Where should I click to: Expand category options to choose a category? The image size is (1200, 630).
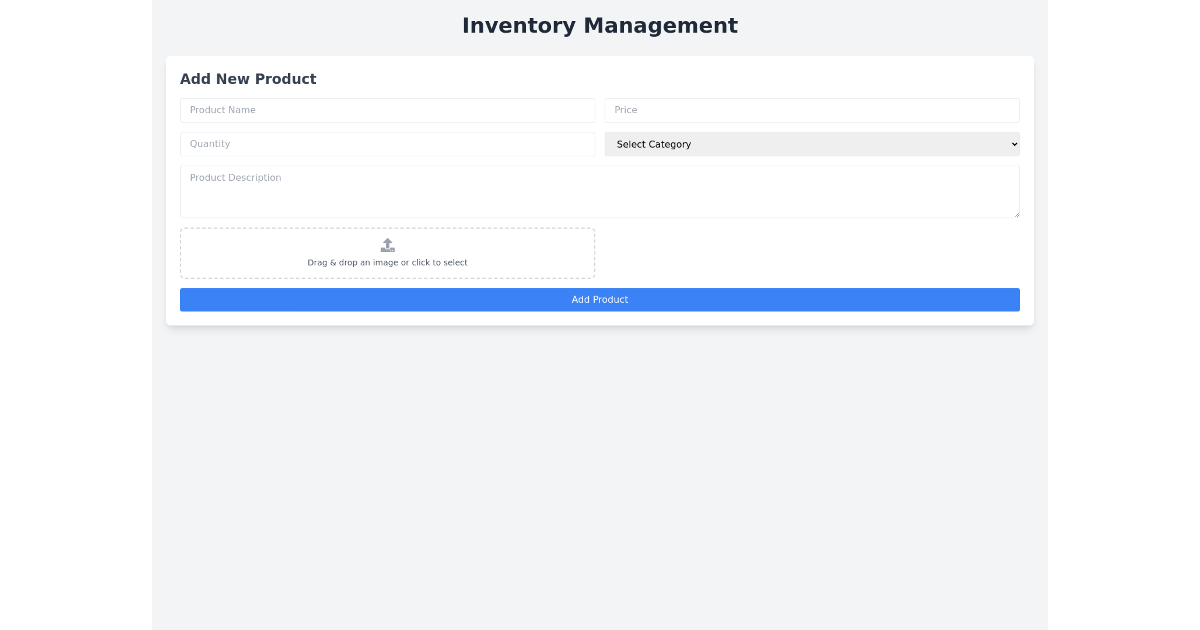[x=812, y=144]
